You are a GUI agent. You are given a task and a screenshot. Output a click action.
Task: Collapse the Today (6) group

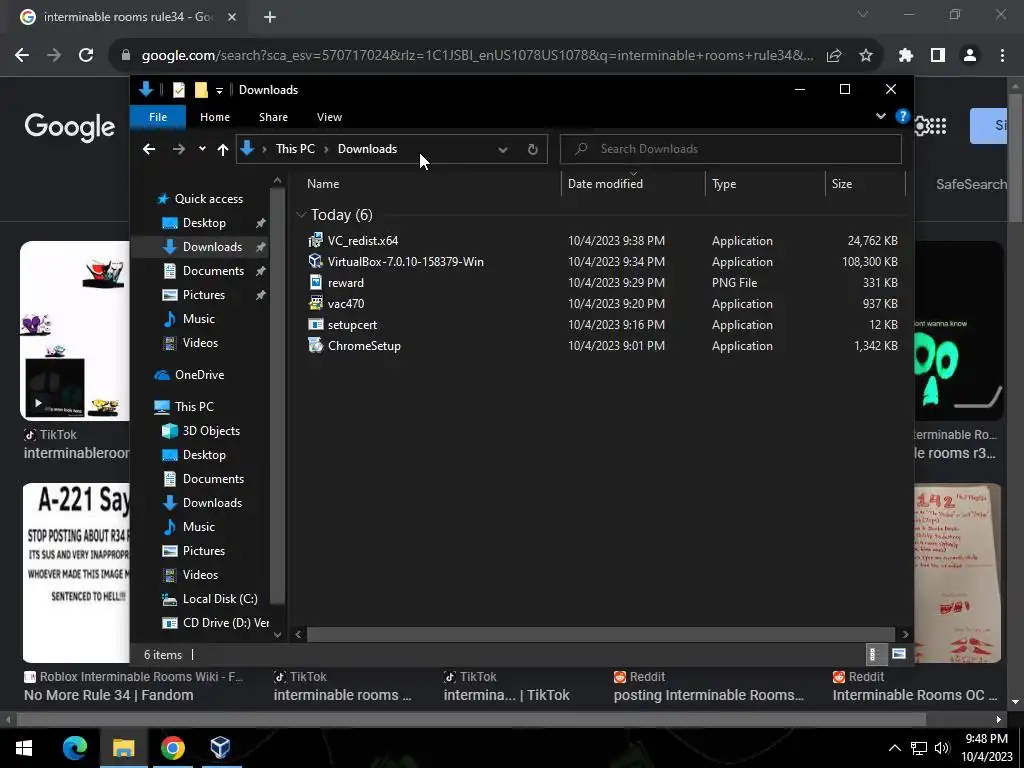pos(301,214)
